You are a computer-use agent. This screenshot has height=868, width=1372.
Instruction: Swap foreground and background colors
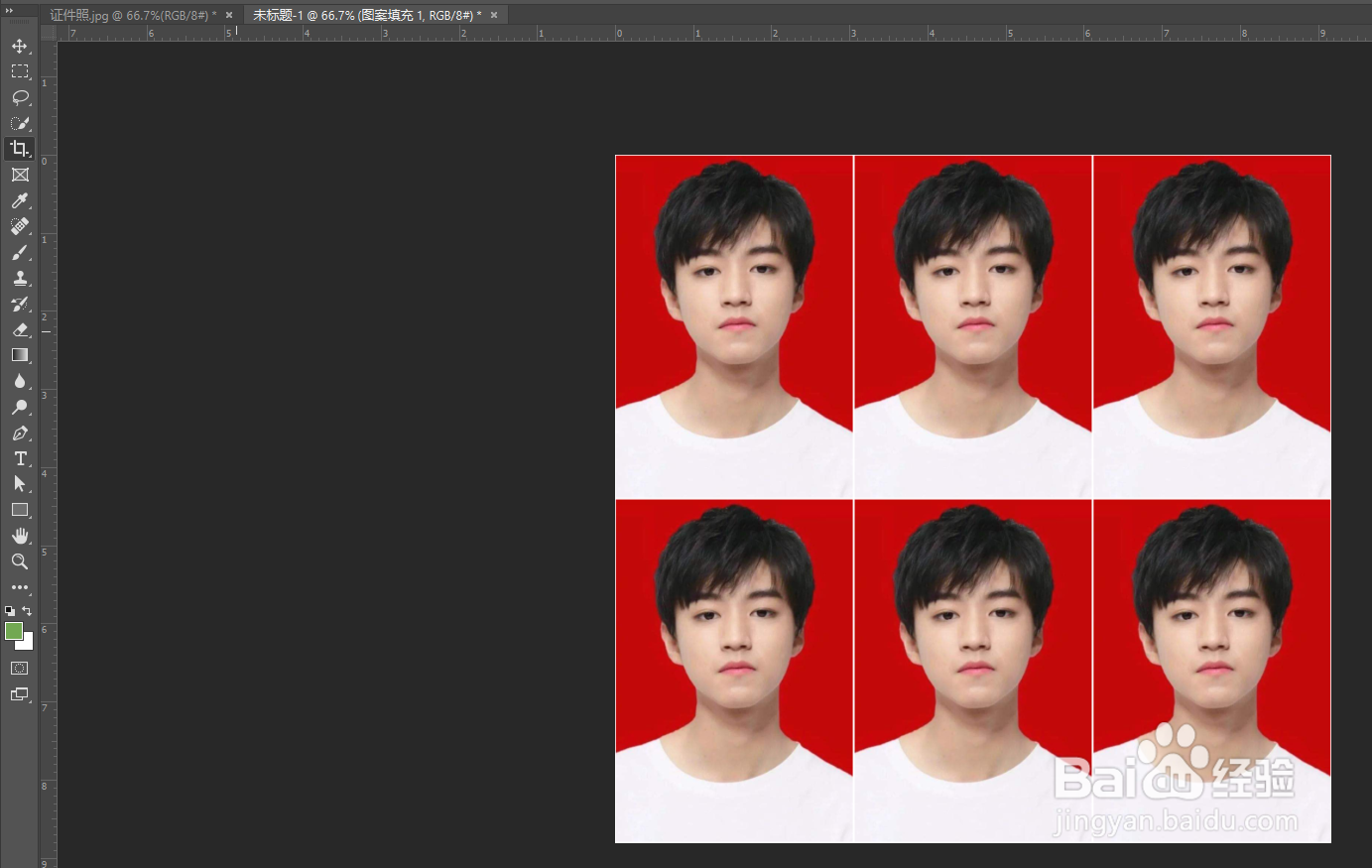tap(27, 611)
